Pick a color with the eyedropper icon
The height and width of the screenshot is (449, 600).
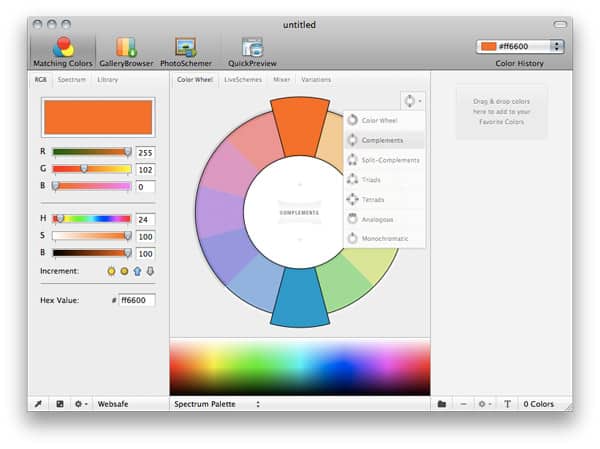[x=39, y=404]
